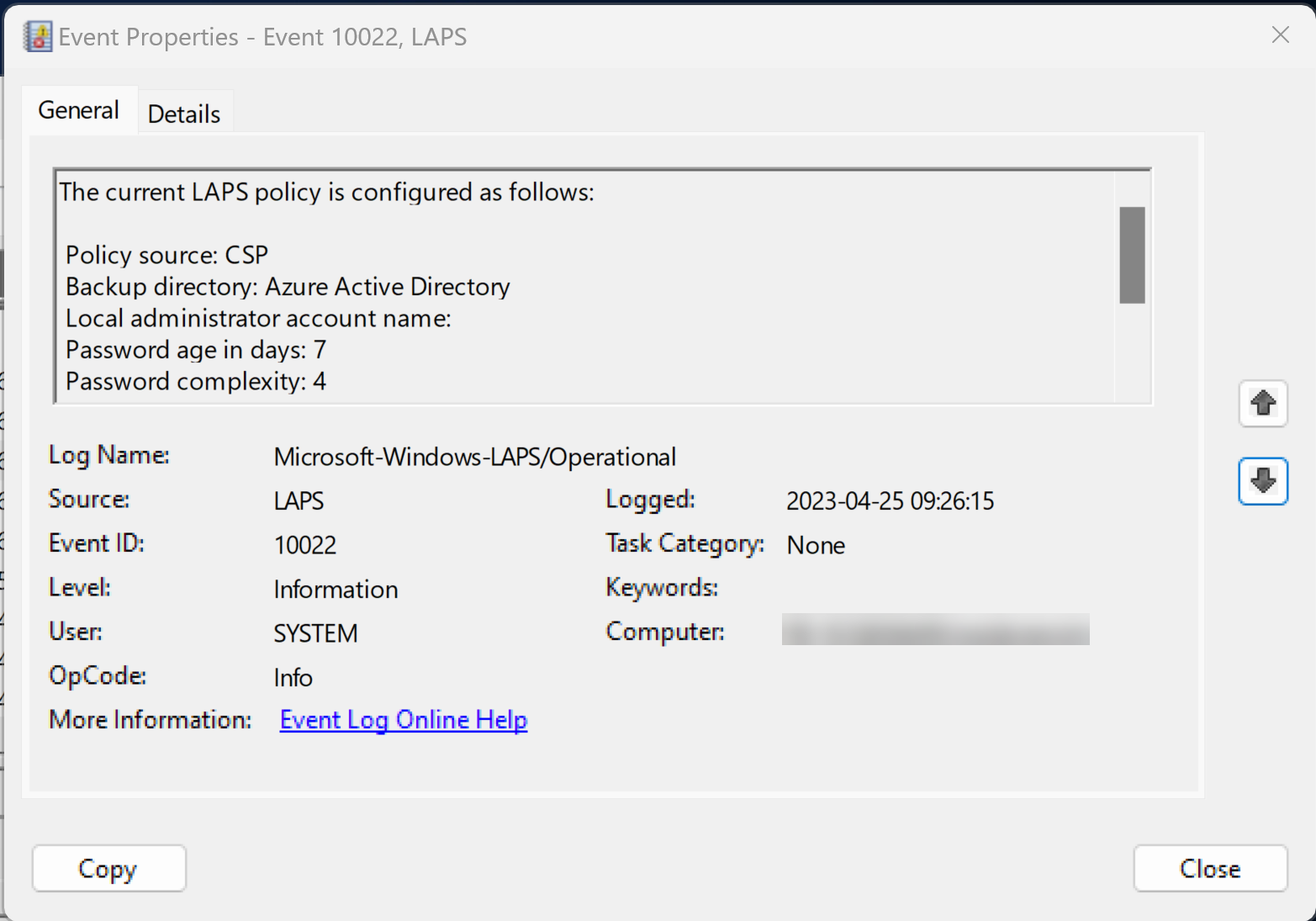This screenshot has height=921, width=1316.
Task: Select the General tab
Action: coord(79,110)
